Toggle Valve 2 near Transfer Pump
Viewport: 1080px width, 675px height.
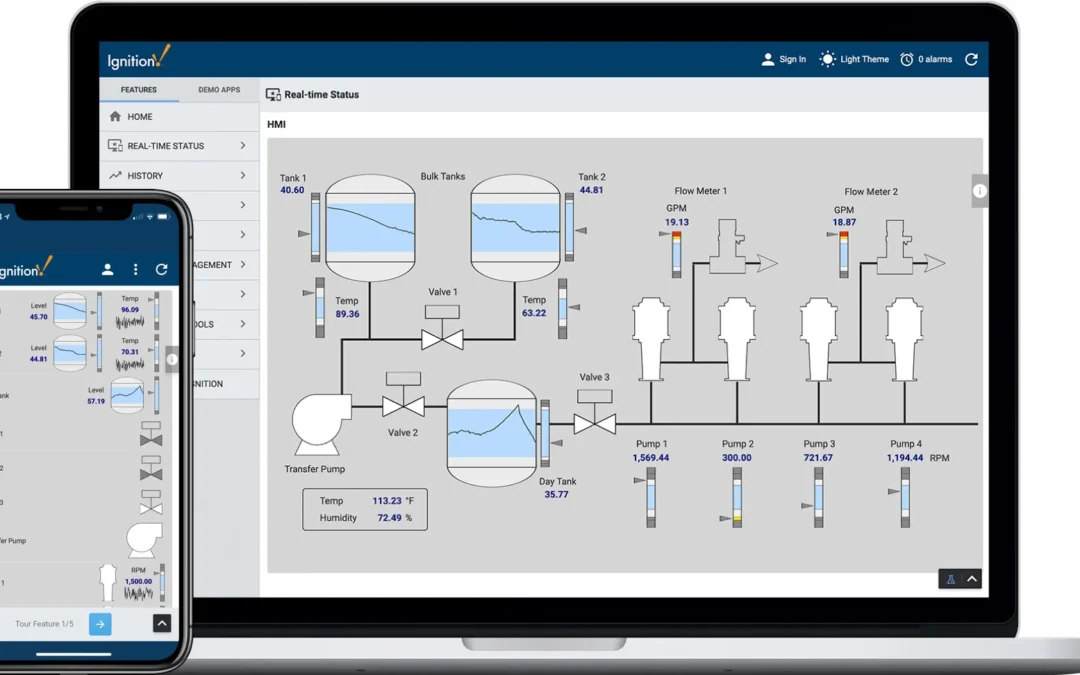coord(403,395)
